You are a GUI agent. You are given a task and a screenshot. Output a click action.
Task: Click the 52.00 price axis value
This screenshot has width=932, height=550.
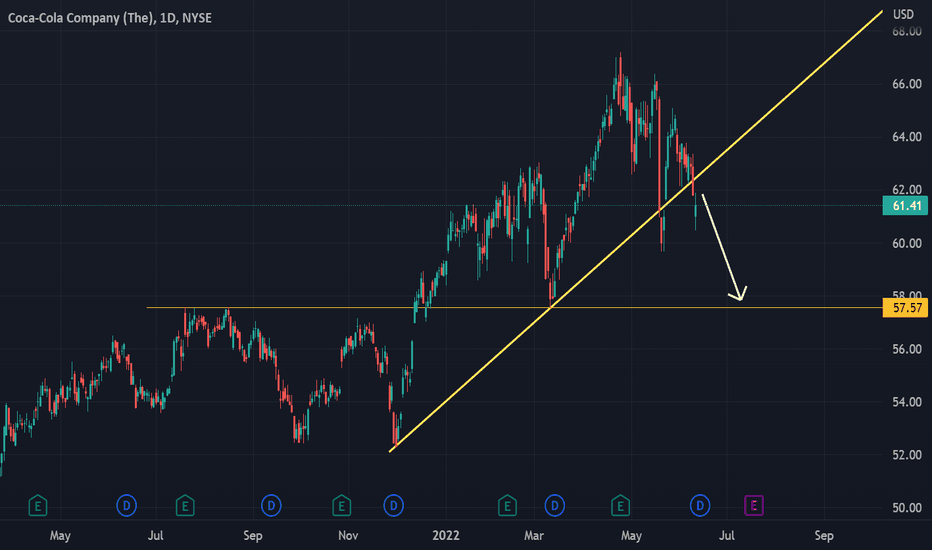click(906, 455)
